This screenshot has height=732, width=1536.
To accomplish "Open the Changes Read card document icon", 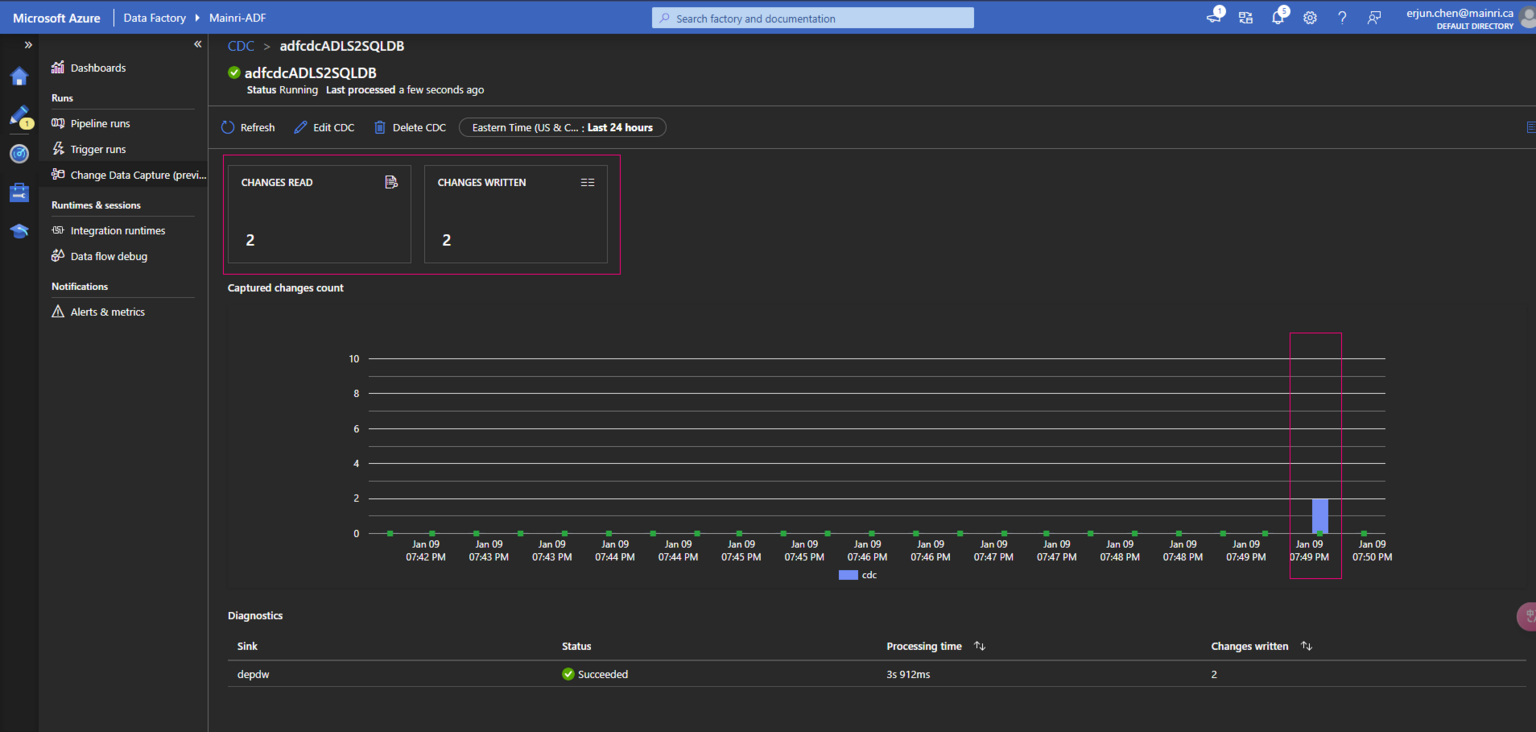I will (391, 182).
